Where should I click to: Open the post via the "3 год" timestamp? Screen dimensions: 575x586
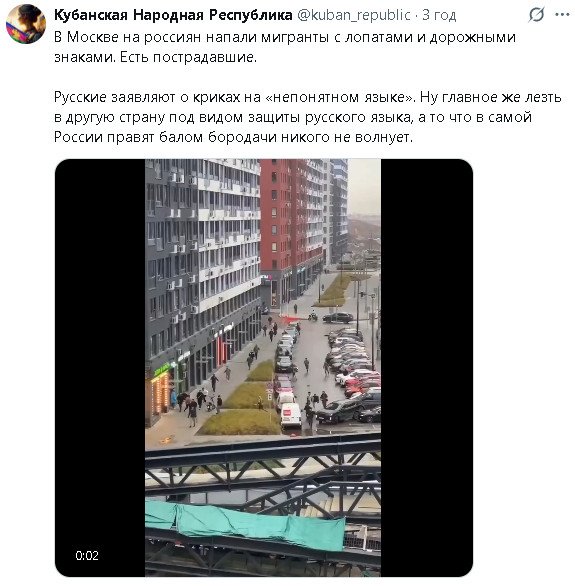click(x=439, y=15)
